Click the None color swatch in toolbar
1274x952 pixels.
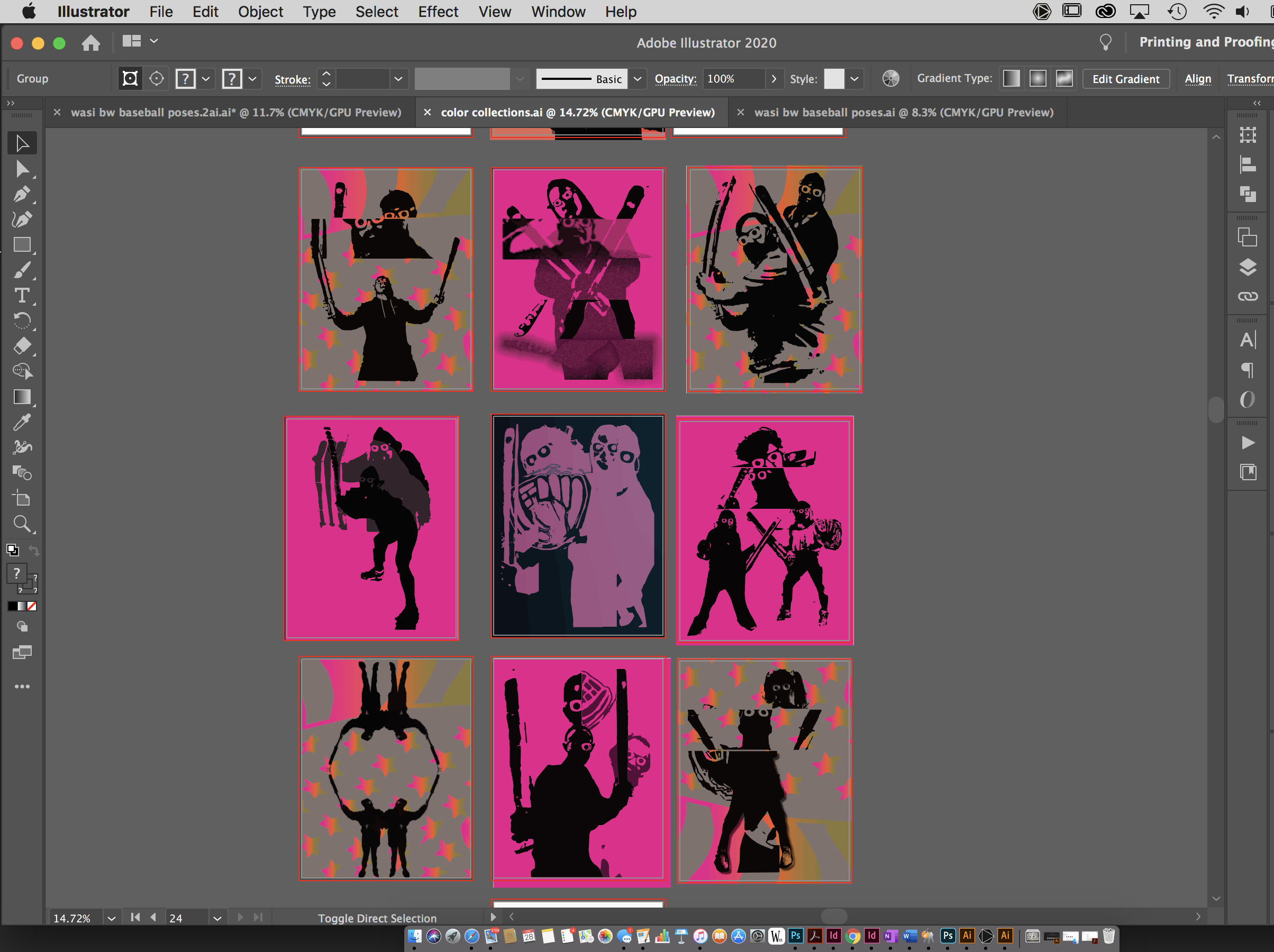(32, 606)
